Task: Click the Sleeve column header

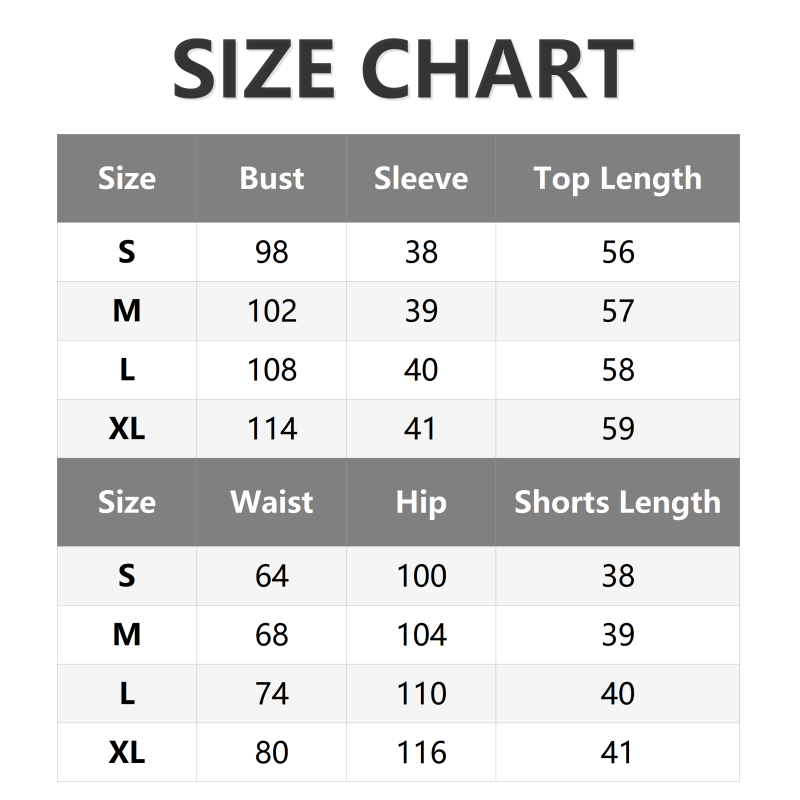Action: pos(421,178)
